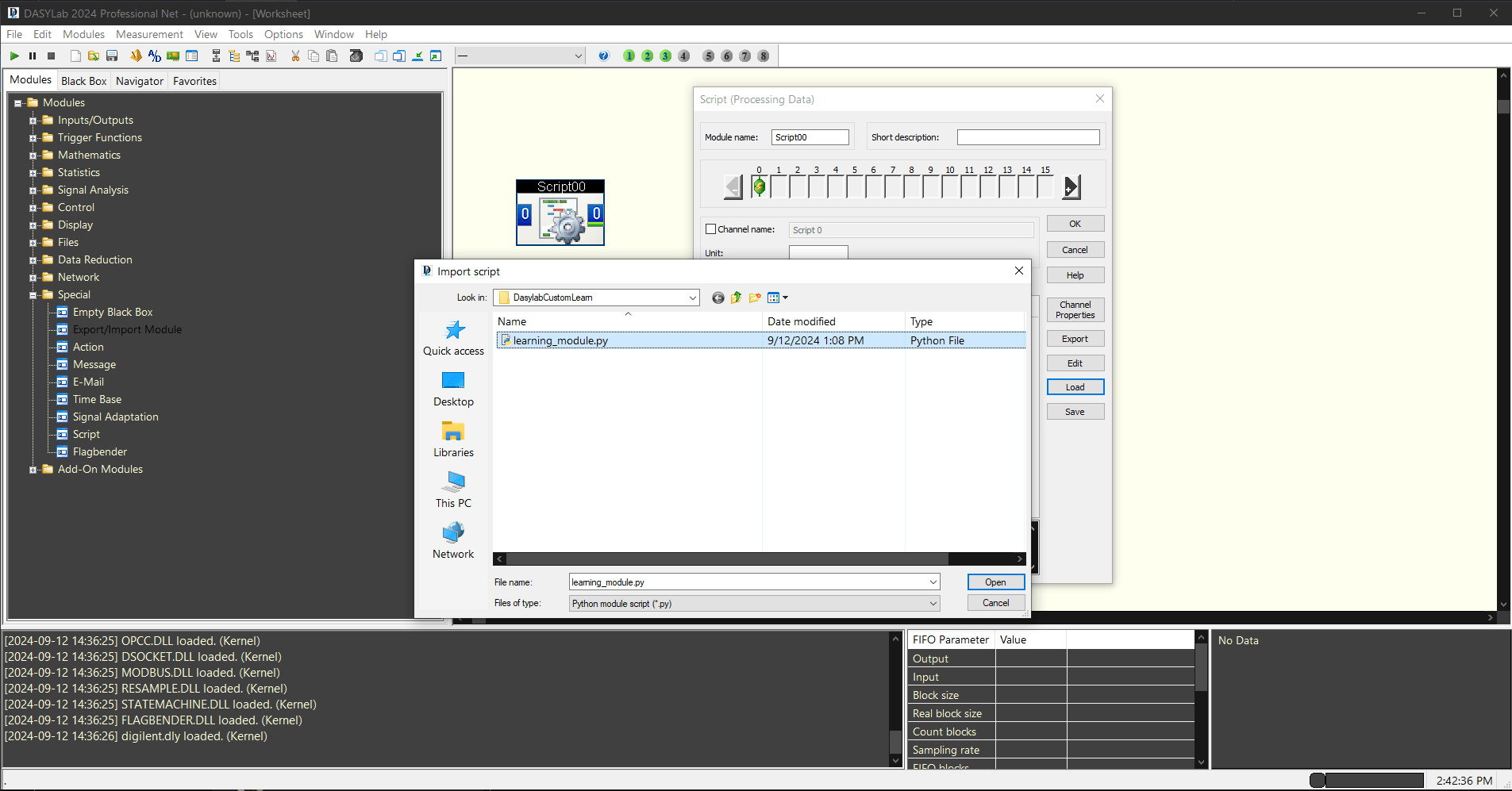
Task: Open the File name dropdown list
Action: (933, 582)
